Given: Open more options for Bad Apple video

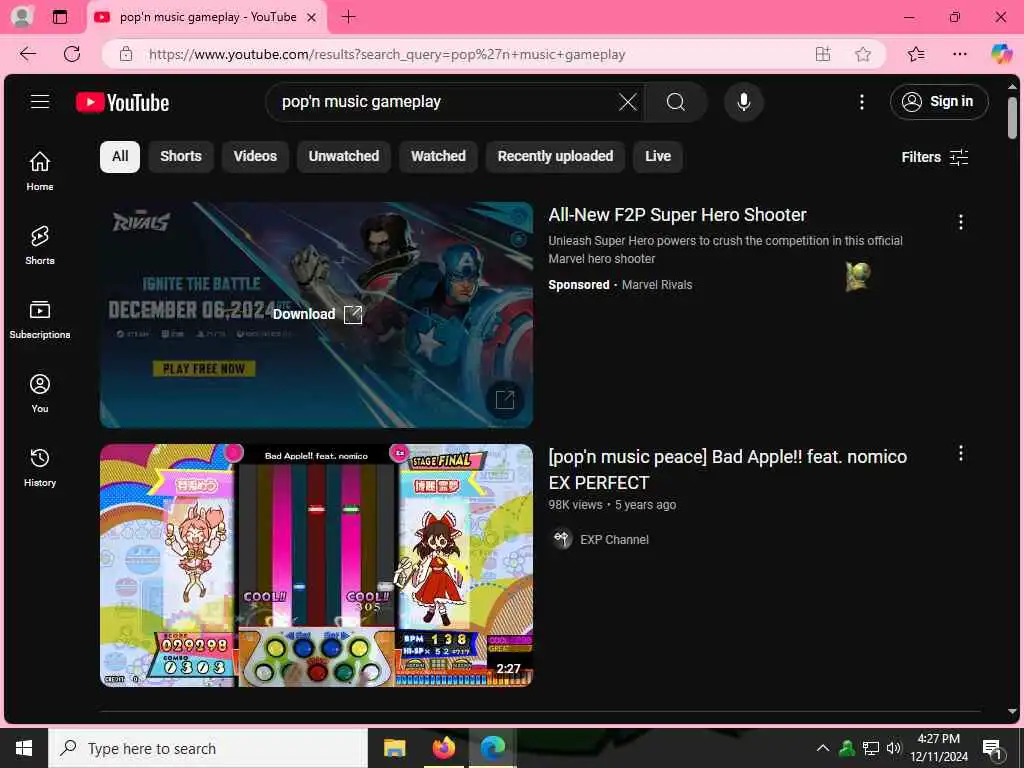Looking at the screenshot, I should coord(961,453).
